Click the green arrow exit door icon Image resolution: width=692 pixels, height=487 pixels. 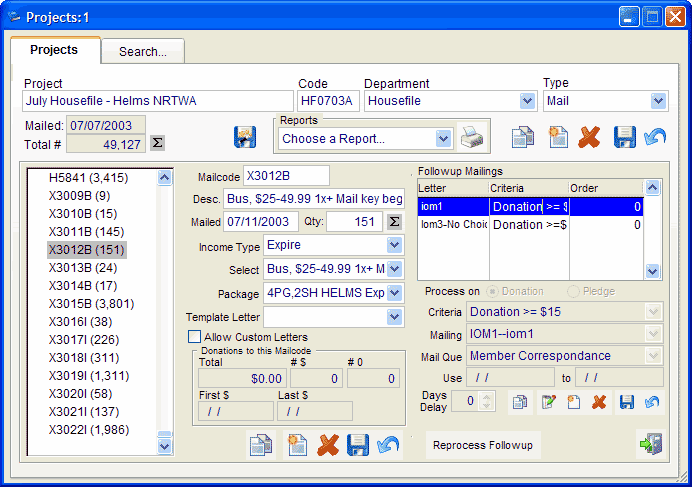point(651,443)
